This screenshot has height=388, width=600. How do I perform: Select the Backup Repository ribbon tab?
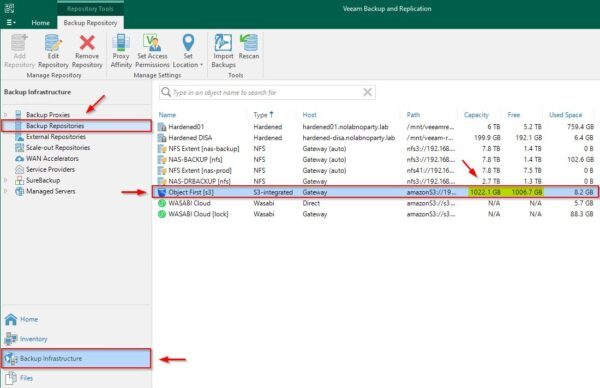coord(90,23)
